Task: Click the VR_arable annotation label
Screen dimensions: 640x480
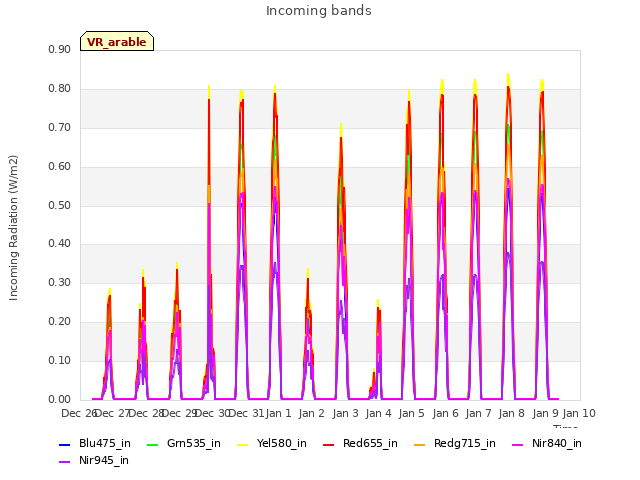Action: [117, 41]
